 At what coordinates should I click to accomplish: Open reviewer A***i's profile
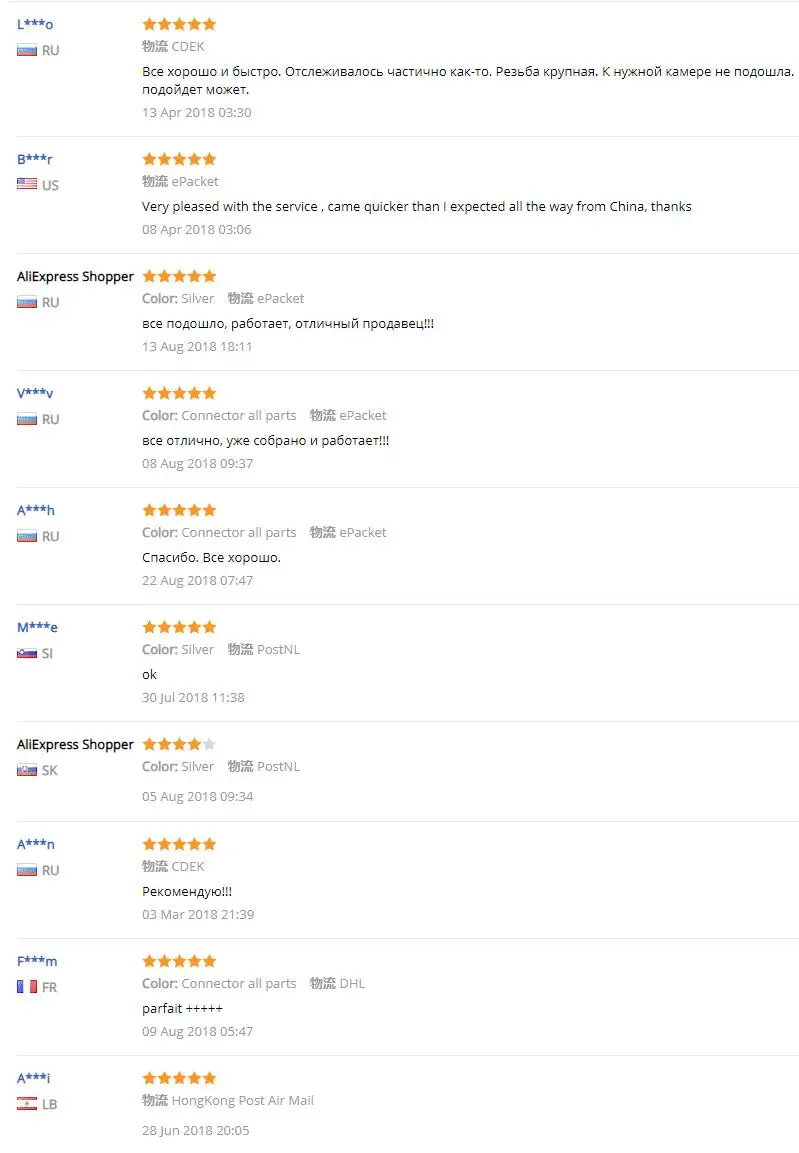pyautogui.click(x=33, y=1078)
